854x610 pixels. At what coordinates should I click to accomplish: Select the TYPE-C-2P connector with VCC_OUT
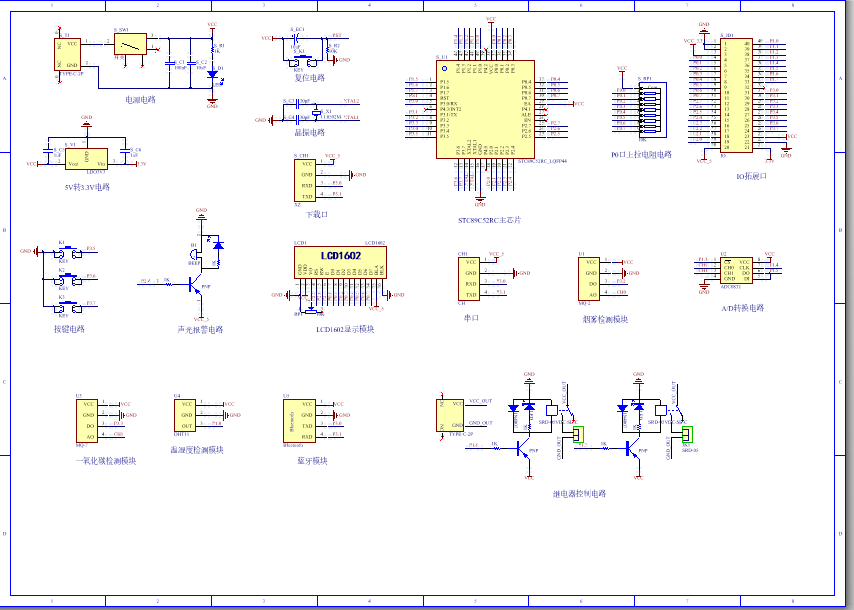(x=450, y=416)
